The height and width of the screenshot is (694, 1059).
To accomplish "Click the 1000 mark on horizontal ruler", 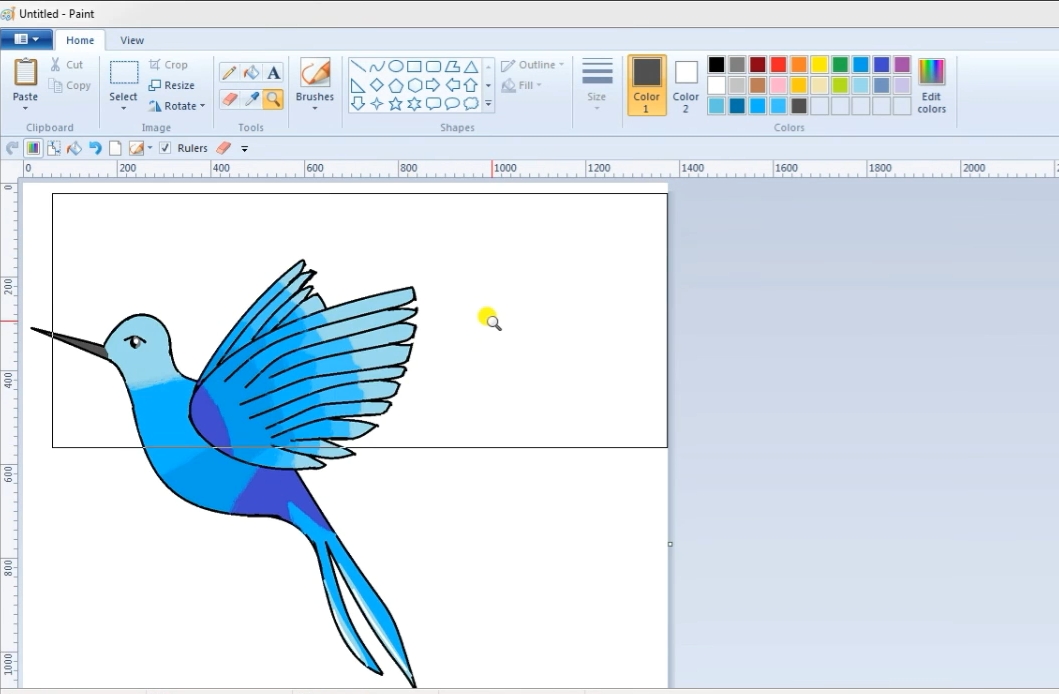I will (505, 168).
